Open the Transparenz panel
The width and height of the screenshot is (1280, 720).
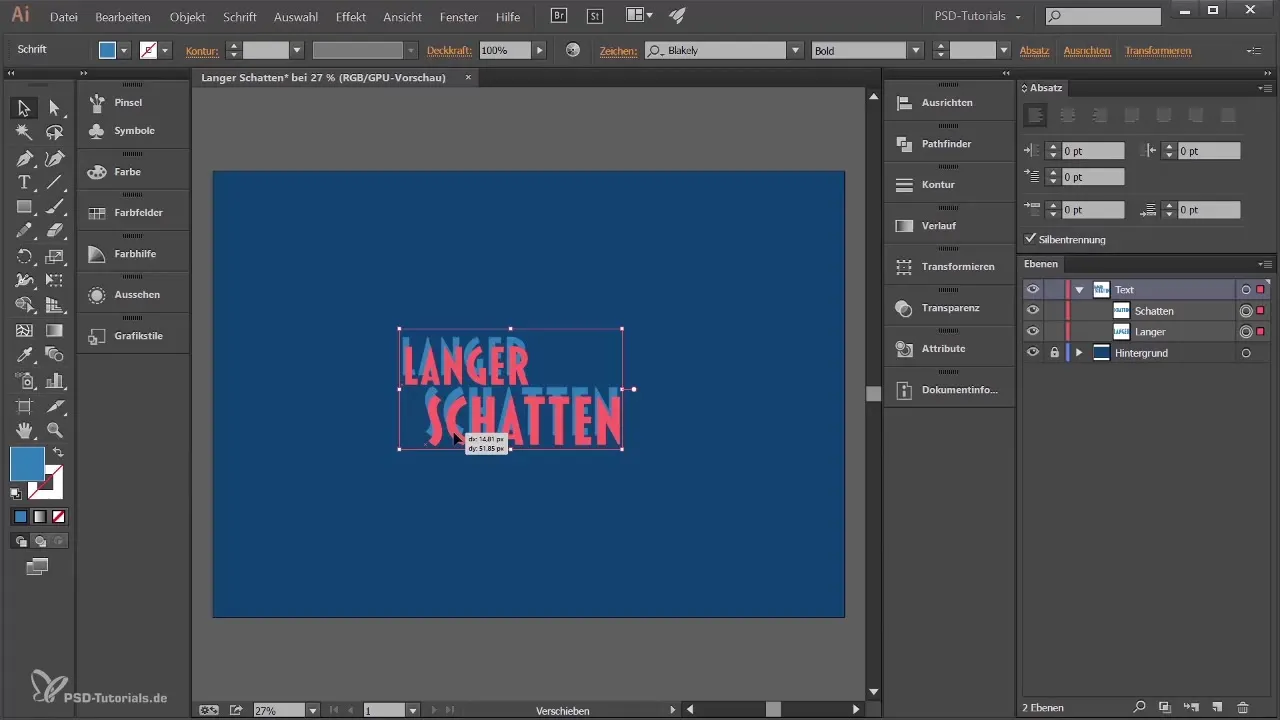point(949,308)
